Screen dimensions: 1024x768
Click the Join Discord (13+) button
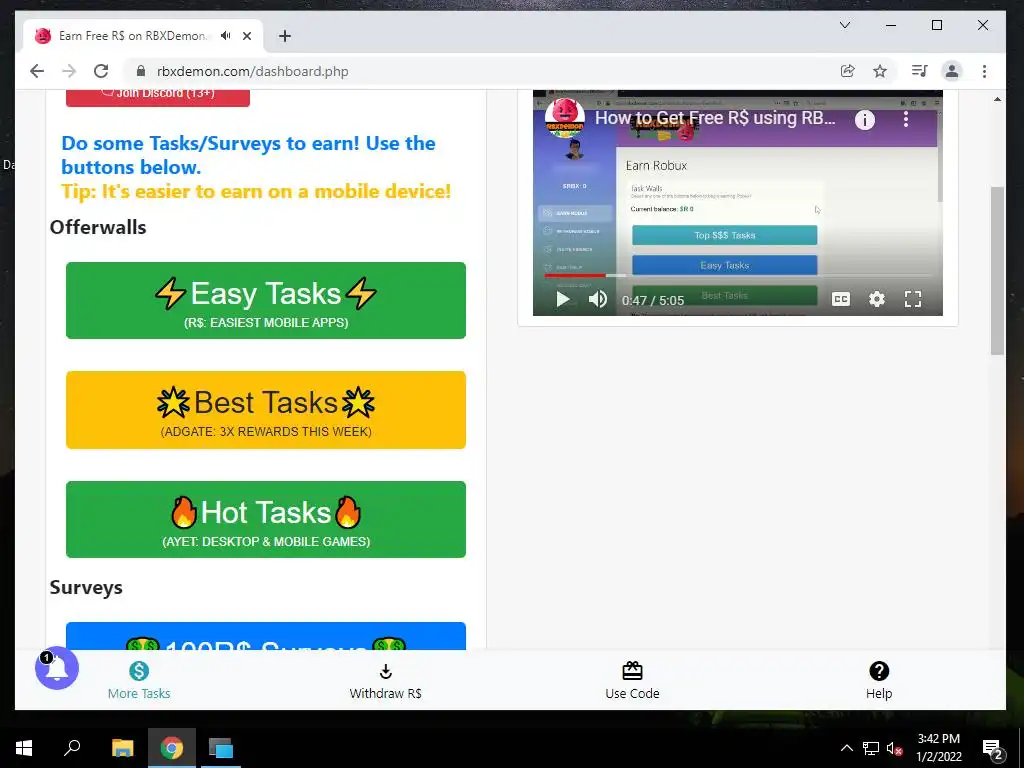158,97
